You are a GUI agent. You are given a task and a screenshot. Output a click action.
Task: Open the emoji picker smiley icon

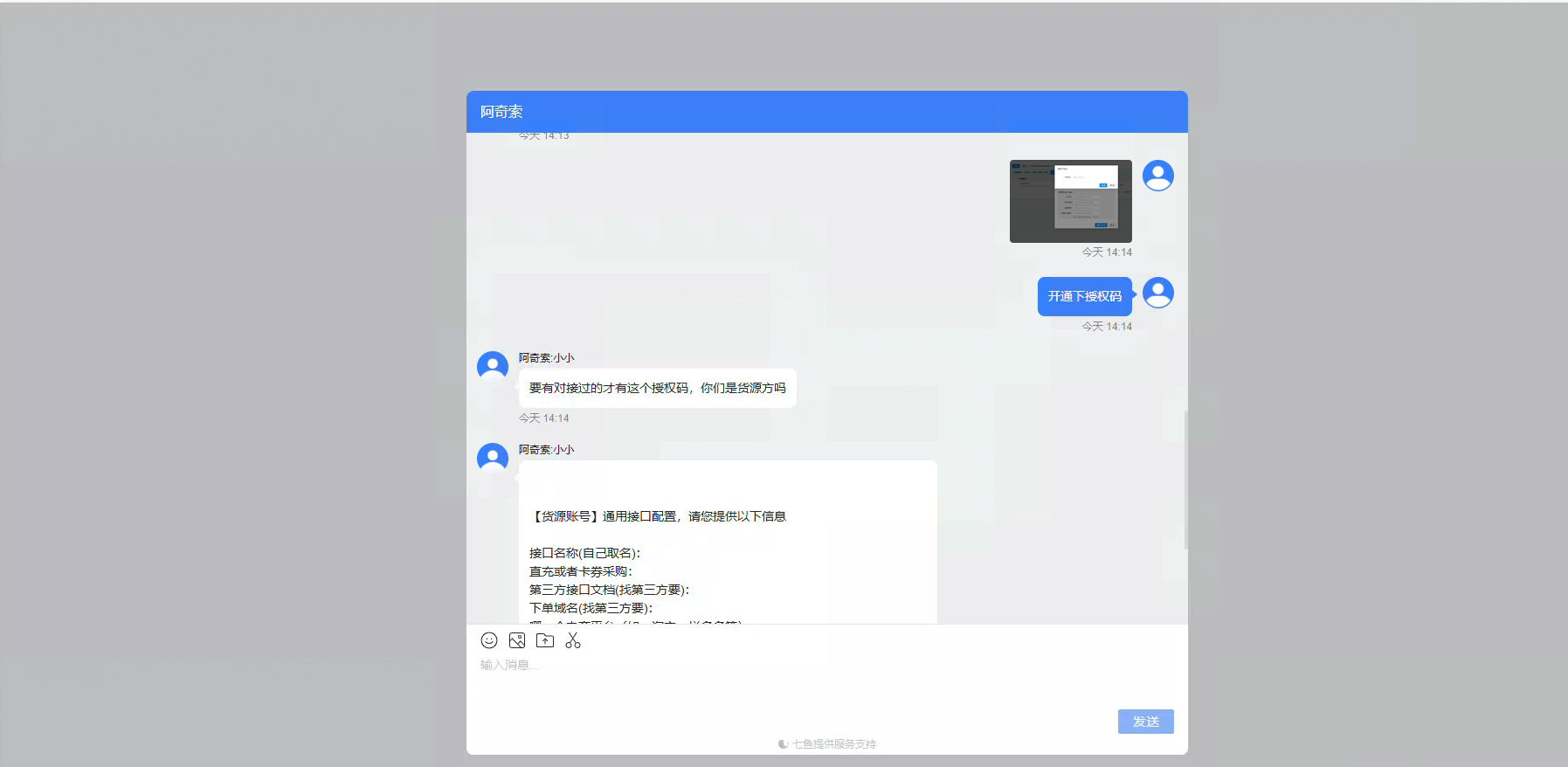pyautogui.click(x=489, y=640)
